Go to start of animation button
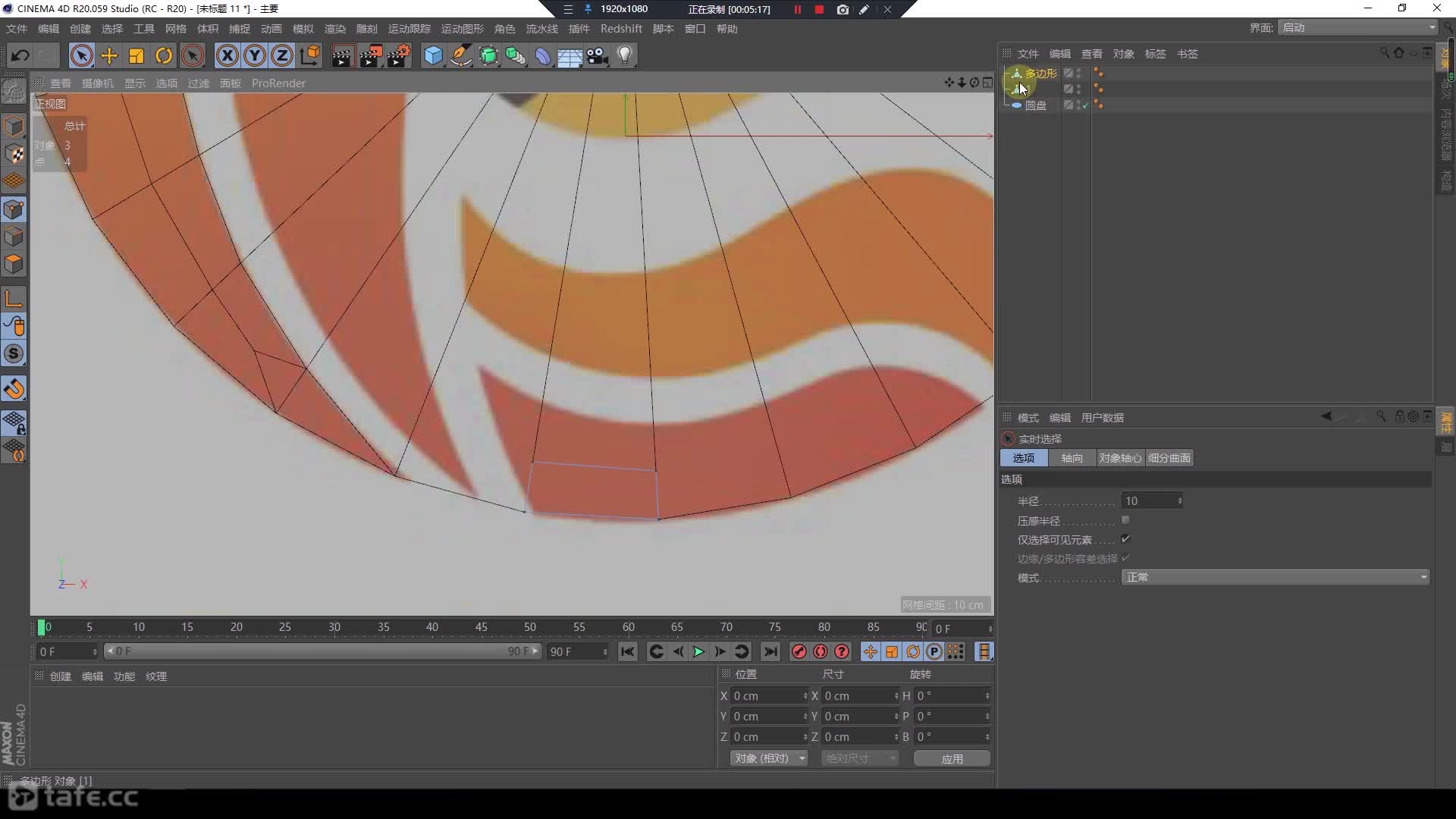Viewport: 1456px width, 819px height. tap(627, 651)
